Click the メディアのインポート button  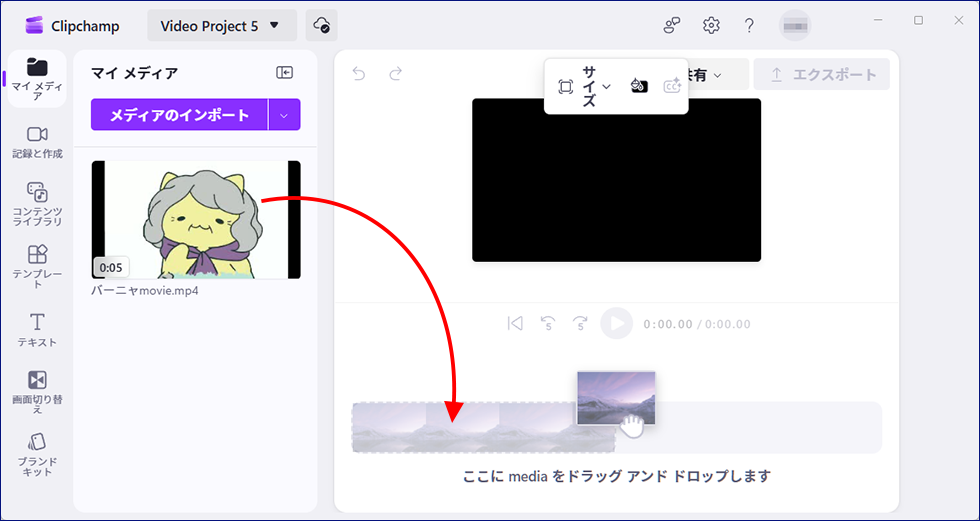[179, 115]
